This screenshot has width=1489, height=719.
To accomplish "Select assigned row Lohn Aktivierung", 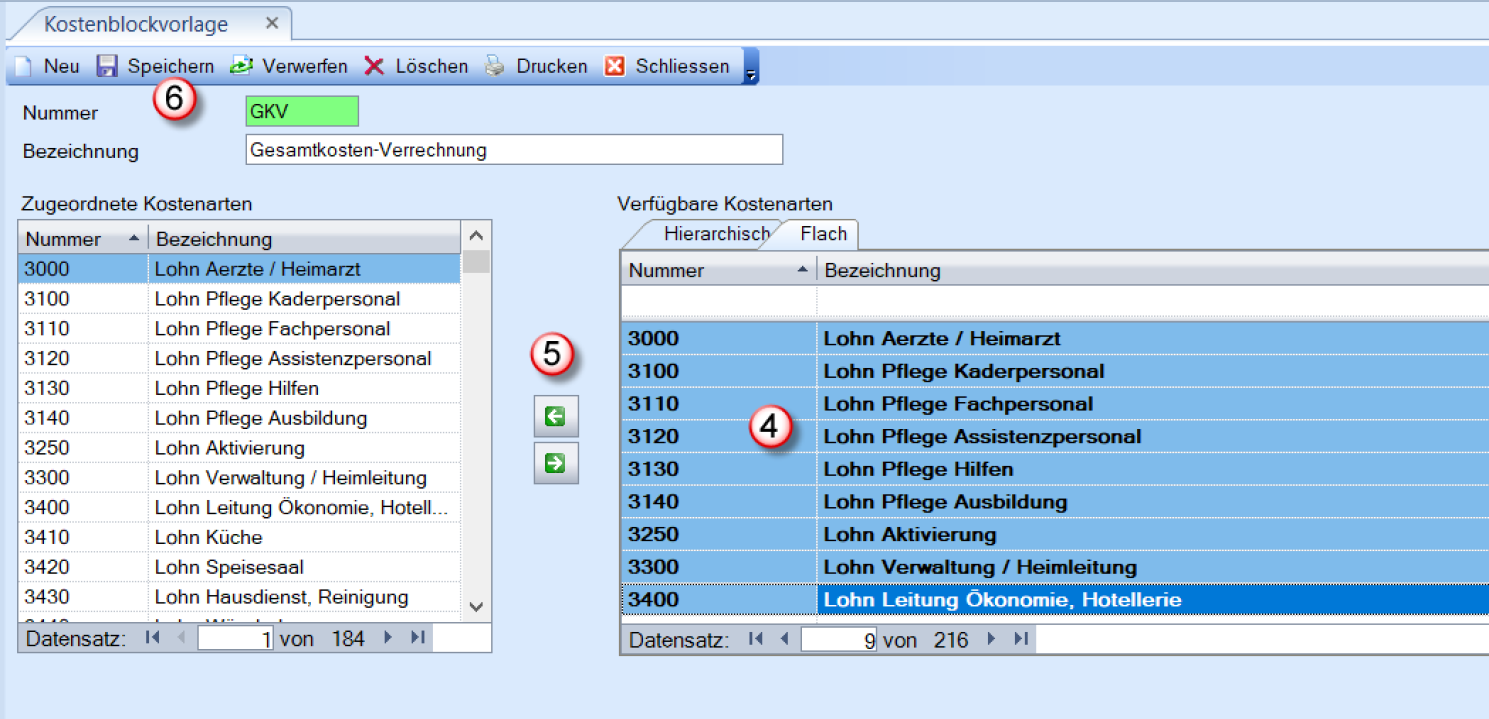I will coord(240,448).
